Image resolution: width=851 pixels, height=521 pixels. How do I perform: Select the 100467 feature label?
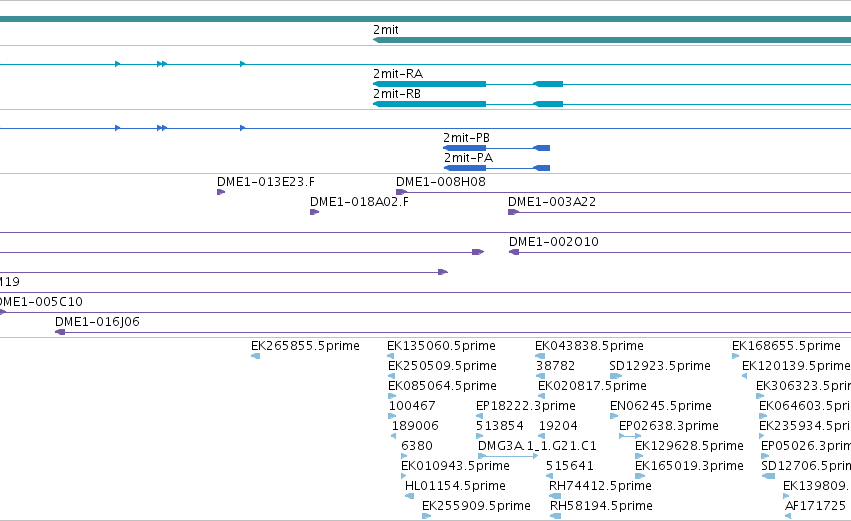pyautogui.click(x=412, y=406)
